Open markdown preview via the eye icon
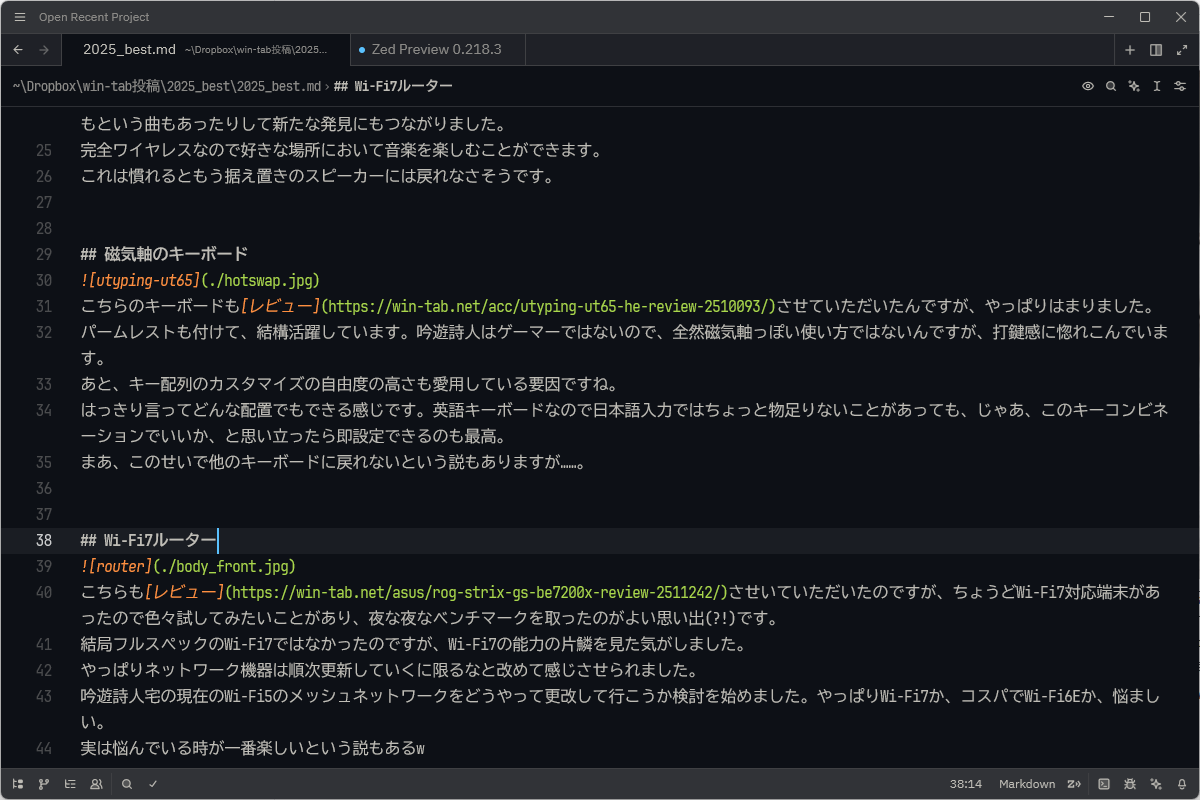The width and height of the screenshot is (1200, 800). click(1088, 86)
